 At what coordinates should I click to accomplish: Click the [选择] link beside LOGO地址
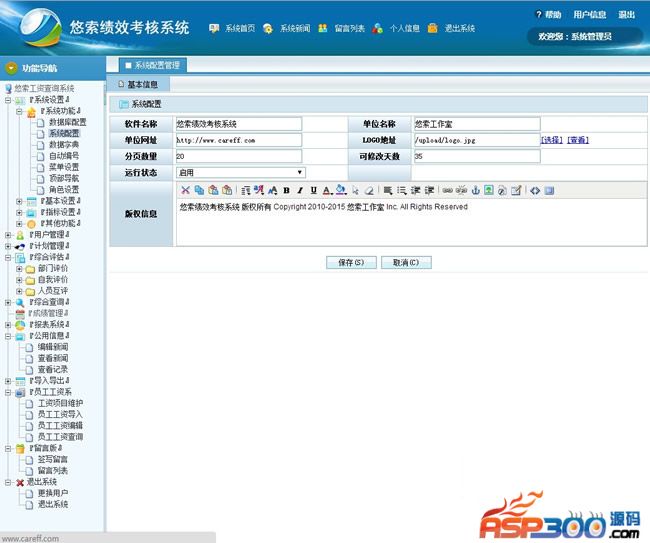pyautogui.click(x=552, y=140)
